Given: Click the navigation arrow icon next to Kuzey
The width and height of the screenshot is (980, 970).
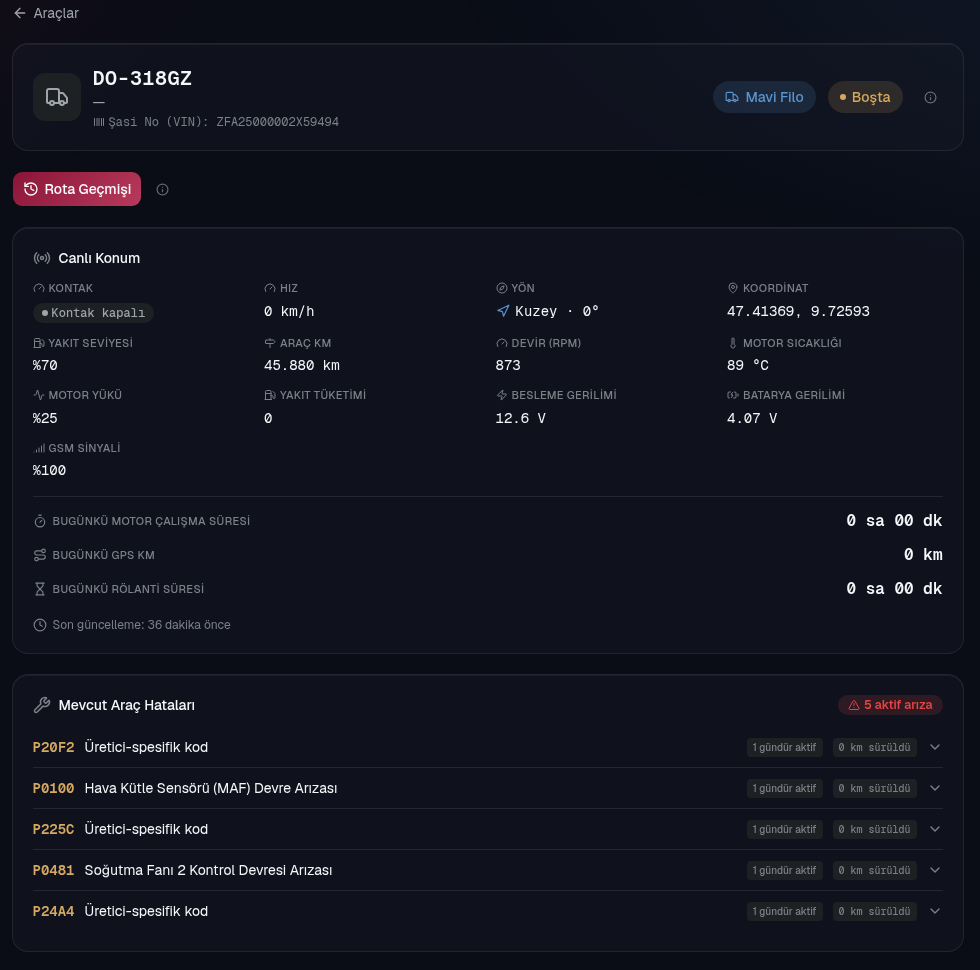Looking at the screenshot, I should click(x=503, y=311).
